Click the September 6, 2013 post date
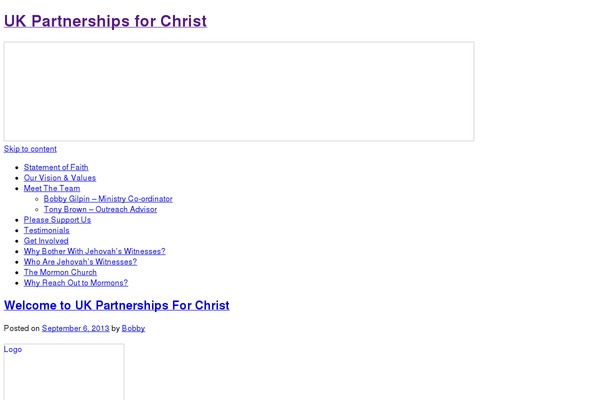Screen dimensions: 600x400 pyautogui.click(x=75, y=328)
